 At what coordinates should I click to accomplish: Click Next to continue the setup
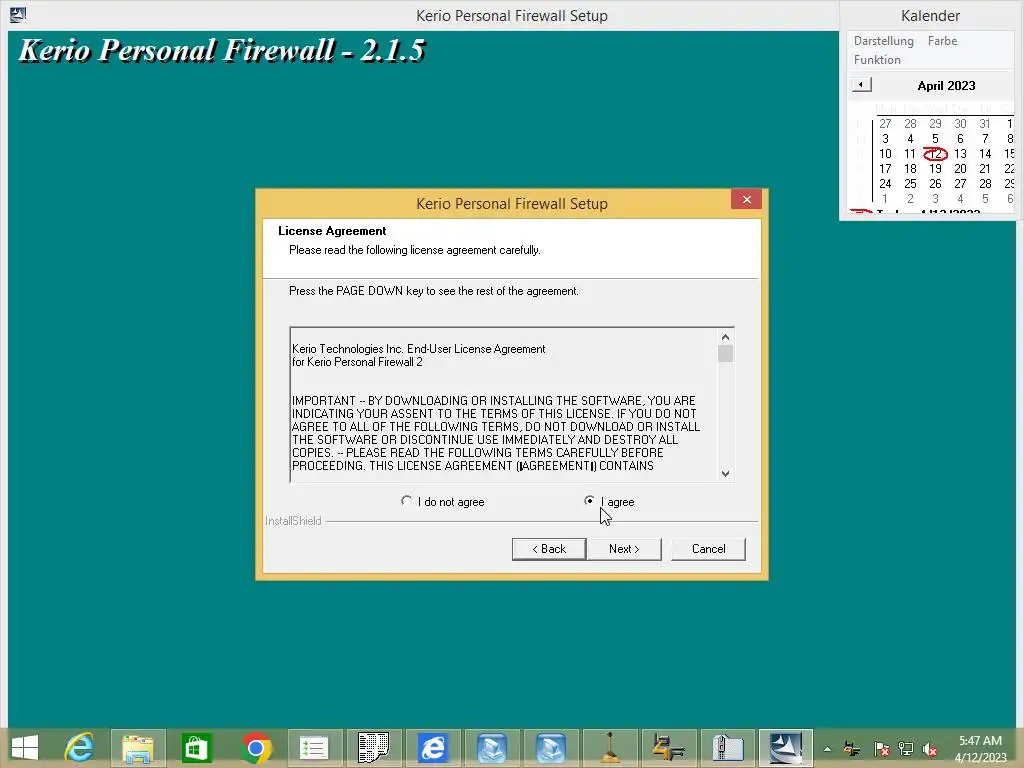click(x=624, y=549)
